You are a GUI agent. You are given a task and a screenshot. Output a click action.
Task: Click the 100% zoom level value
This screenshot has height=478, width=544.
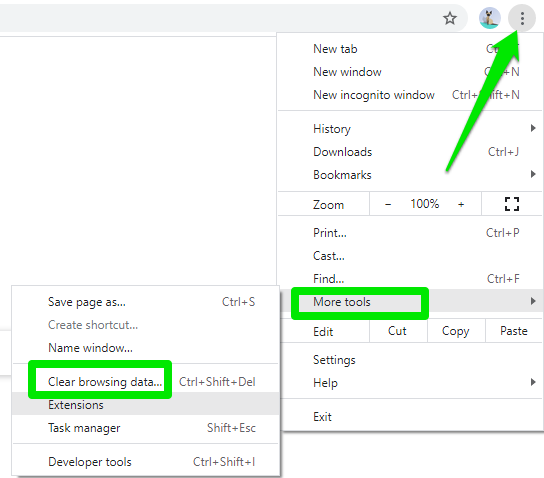425,204
